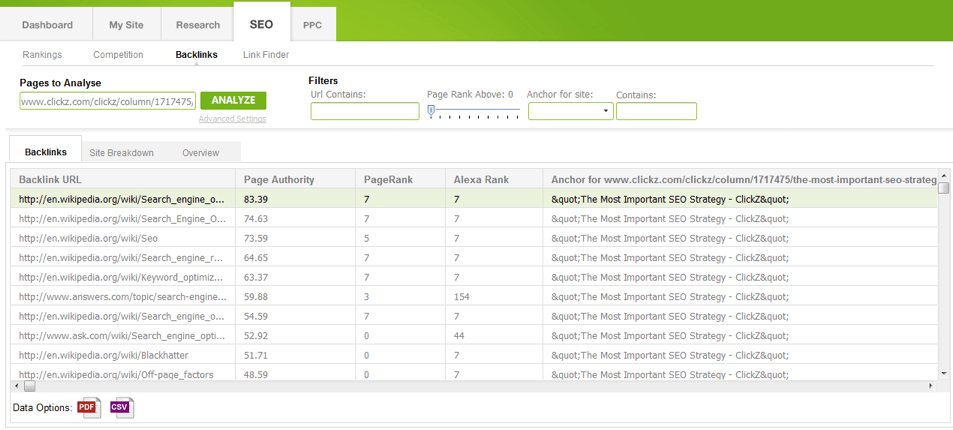Screen dimensions: 953x430
Task: Open the PPC tab
Action: click(312, 26)
